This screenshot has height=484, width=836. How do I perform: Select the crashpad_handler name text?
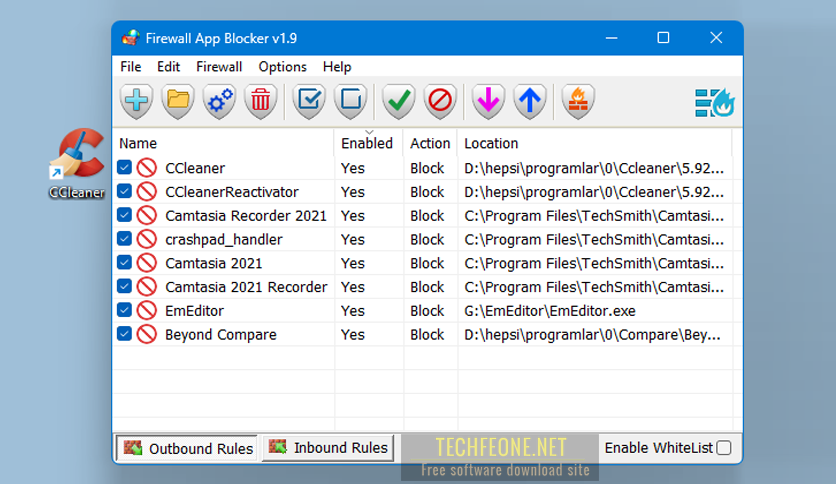click(224, 239)
